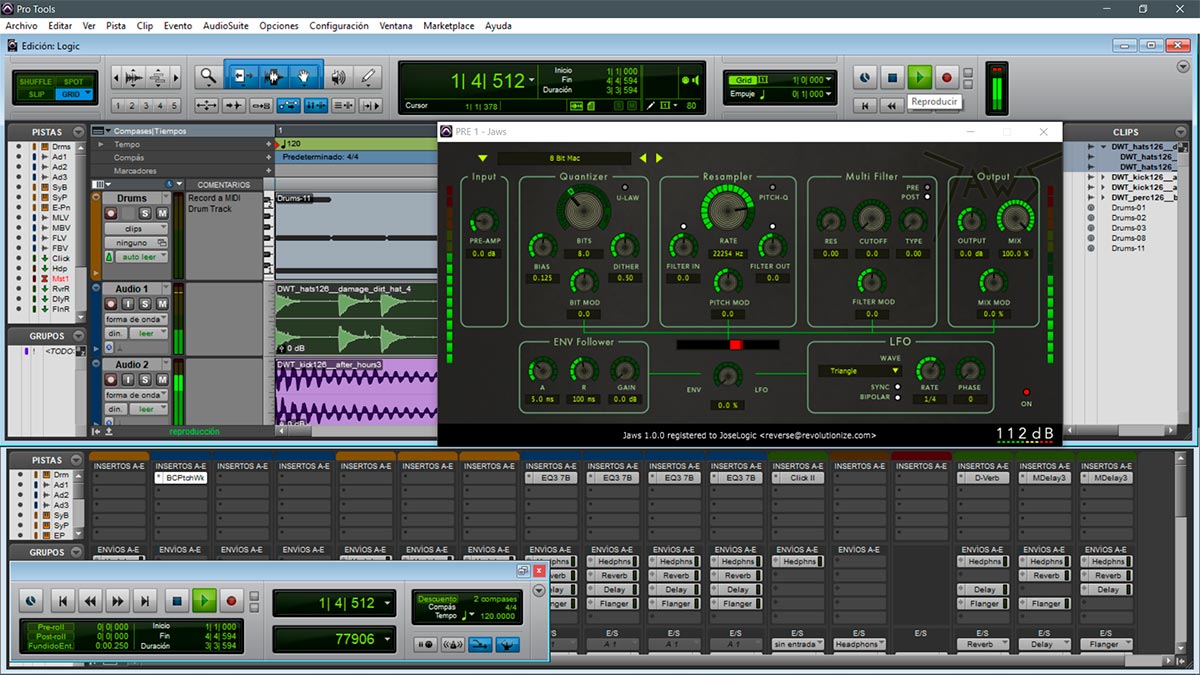The height and width of the screenshot is (675, 1200).
Task: Open the Marketplace menu
Action: click(x=449, y=25)
